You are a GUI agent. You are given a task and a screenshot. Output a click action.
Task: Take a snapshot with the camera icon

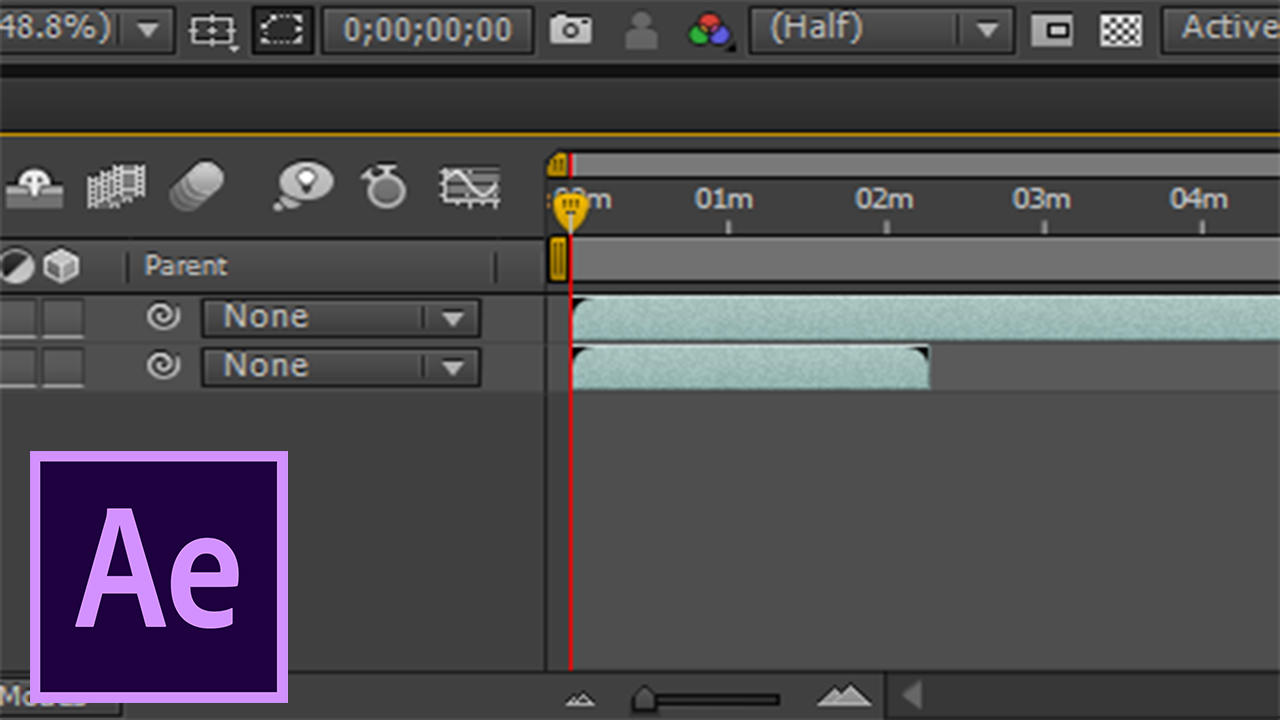click(x=570, y=30)
